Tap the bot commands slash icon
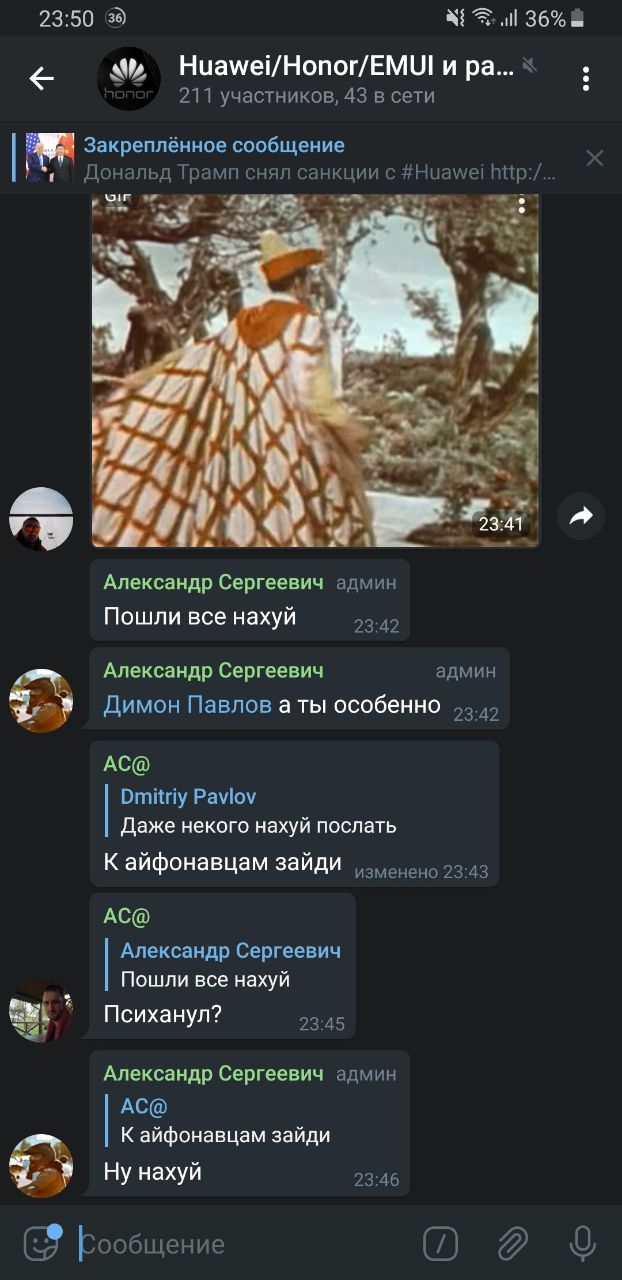The image size is (622, 1280). pyautogui.click(x=441, y=1244)
